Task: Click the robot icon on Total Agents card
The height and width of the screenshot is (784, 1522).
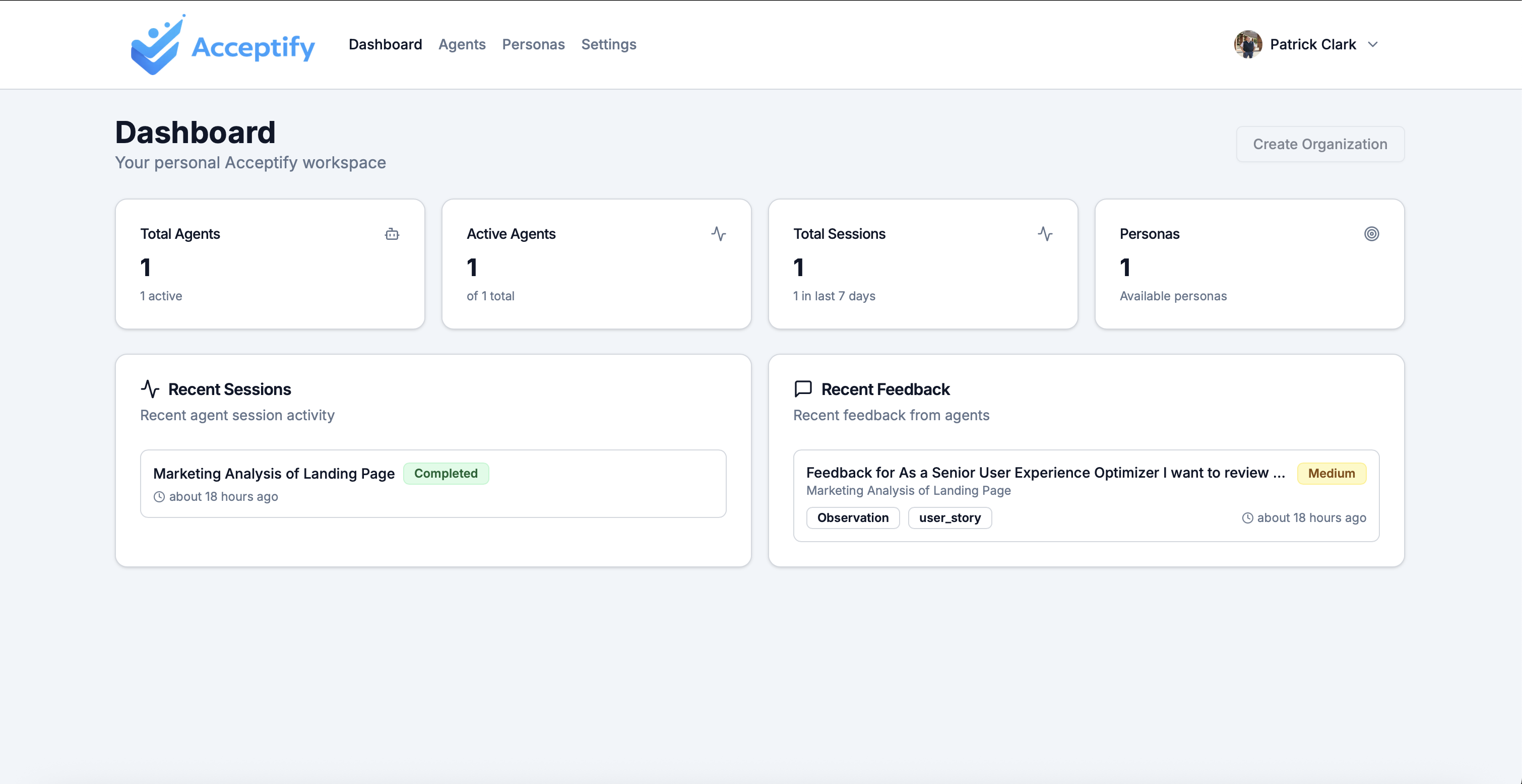Action: pyautogui.click(x=392, y=234)
